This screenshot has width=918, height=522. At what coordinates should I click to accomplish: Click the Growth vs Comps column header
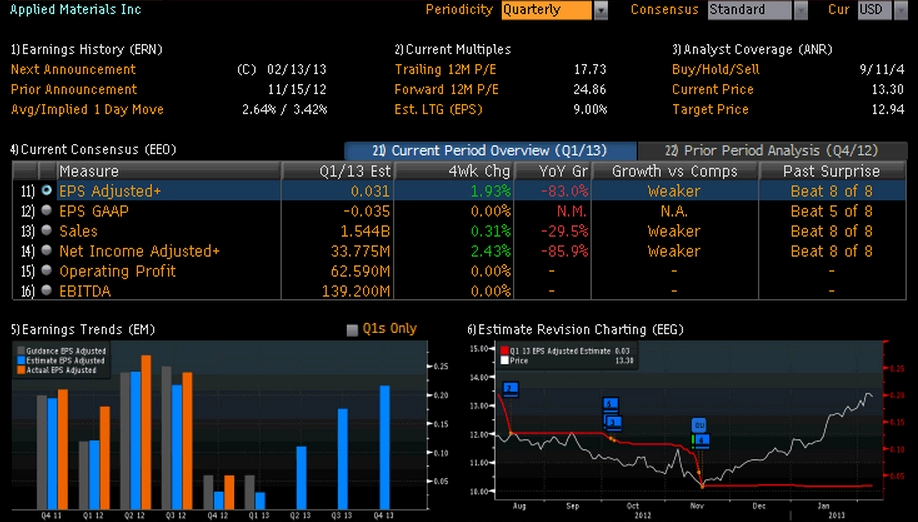[674, 171]
